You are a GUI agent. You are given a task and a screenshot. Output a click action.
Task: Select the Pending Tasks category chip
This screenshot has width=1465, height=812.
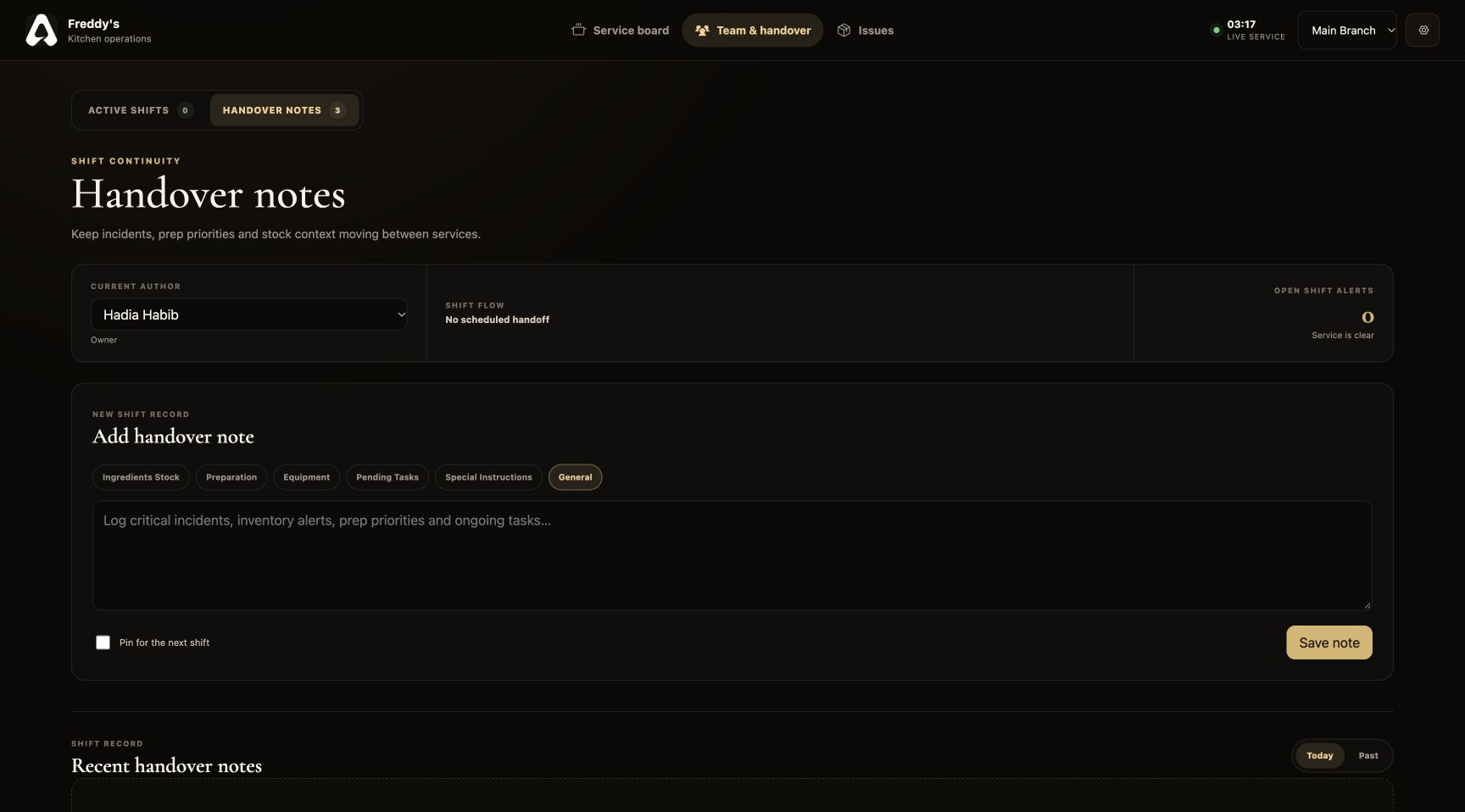[387, 477]
